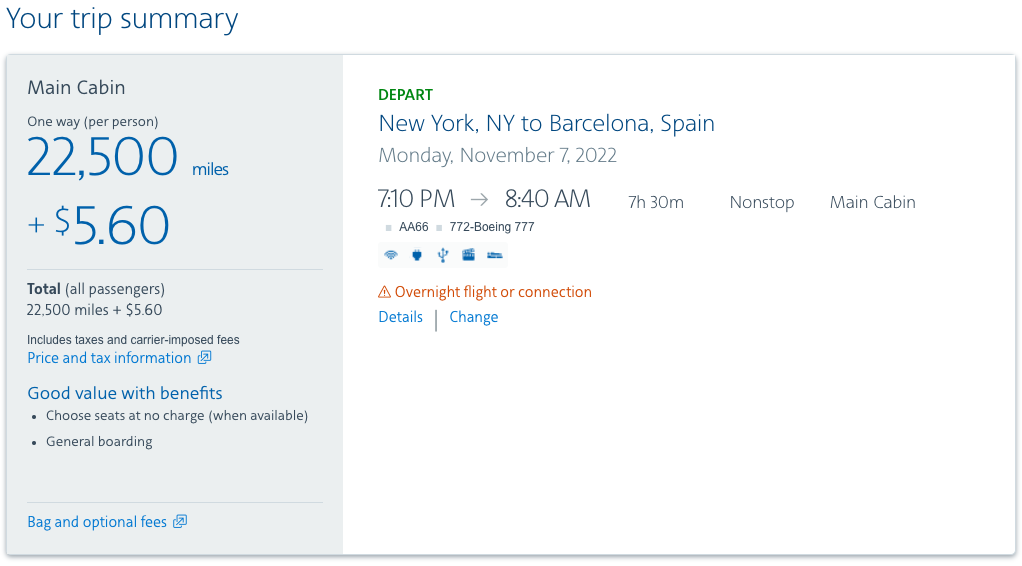Click the Good value with benefits heading
The height and width of the screenshot is (566, 1022).
pyautogui.click(x=125, y=393)
